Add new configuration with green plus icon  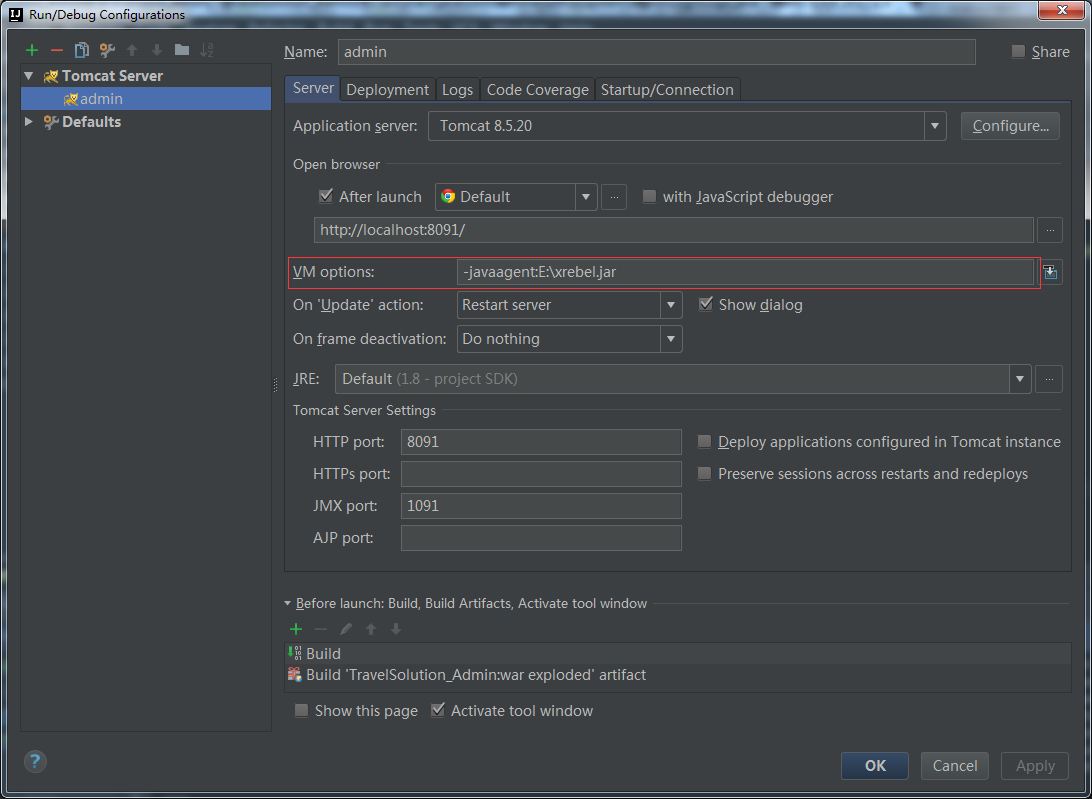(32, 50)
